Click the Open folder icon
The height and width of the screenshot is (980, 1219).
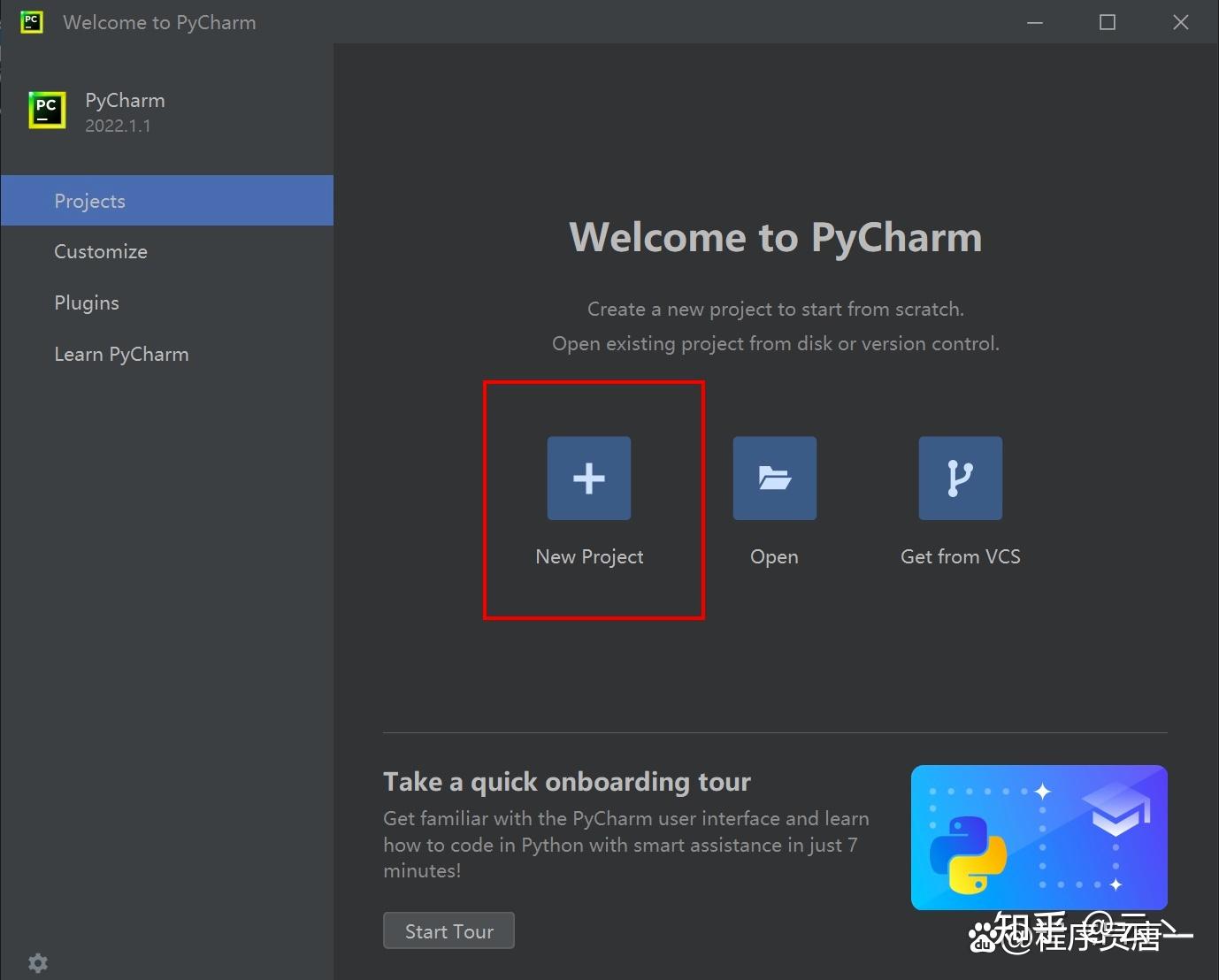pyautogui.click(x=774, y=478)
